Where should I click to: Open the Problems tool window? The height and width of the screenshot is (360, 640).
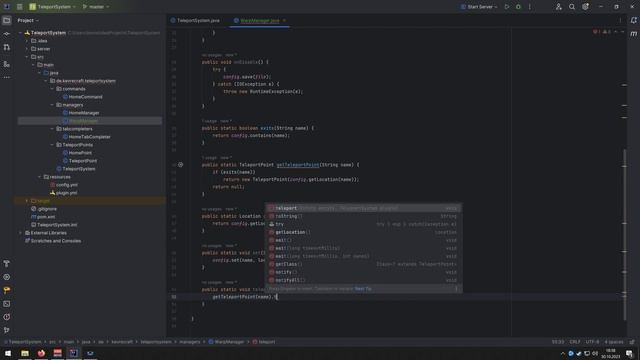coord(7,317)
